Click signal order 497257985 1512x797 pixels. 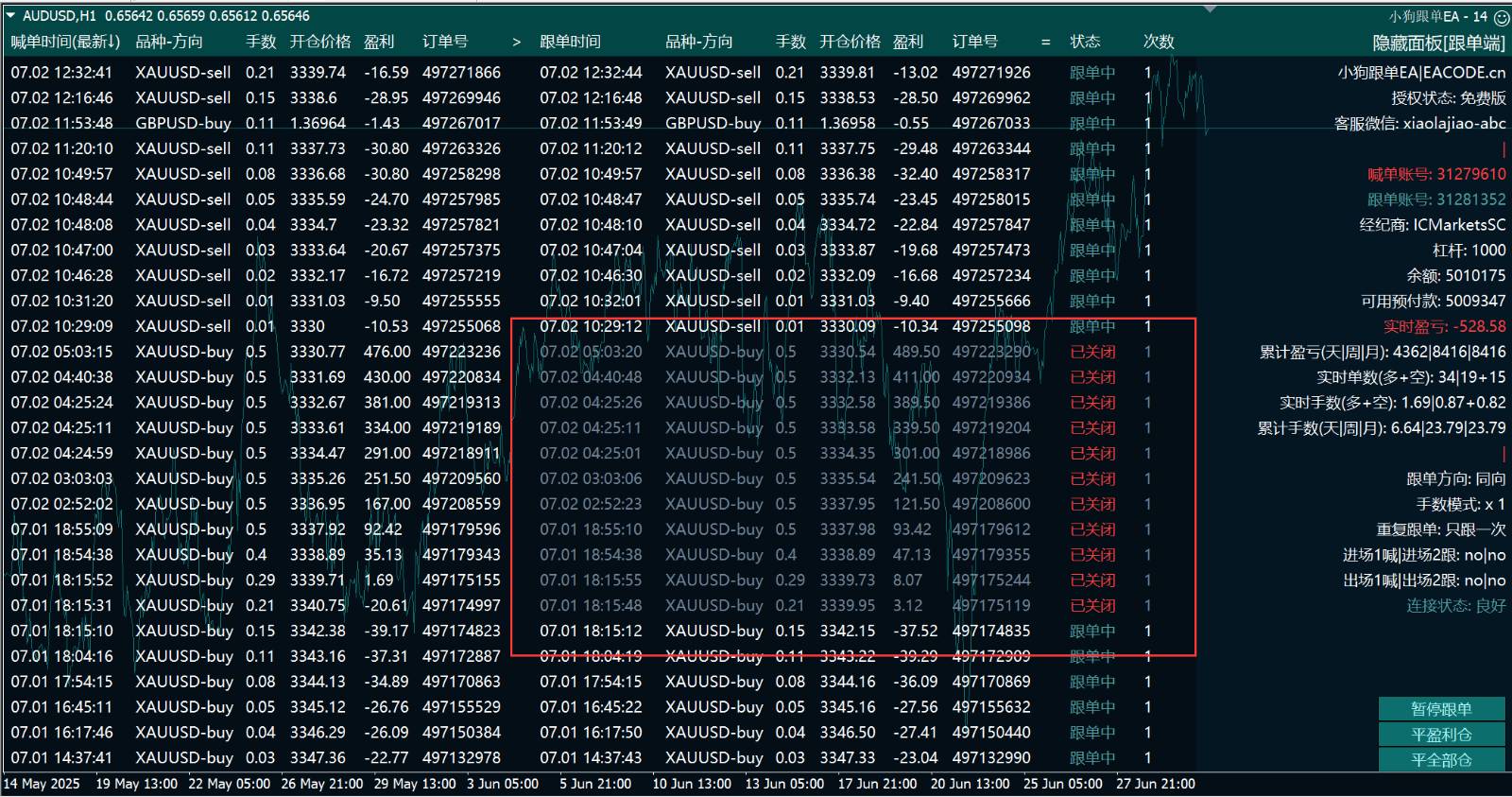(x=461, y=199)
